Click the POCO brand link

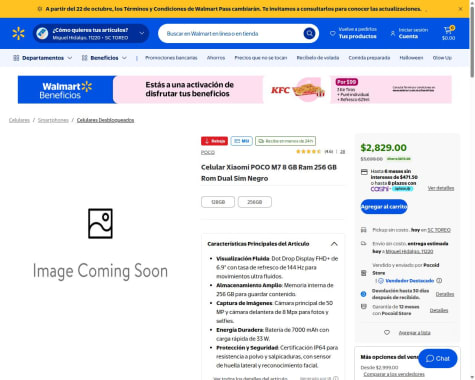(208, 152)
